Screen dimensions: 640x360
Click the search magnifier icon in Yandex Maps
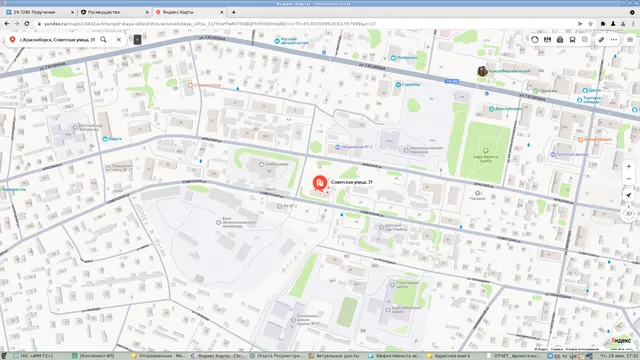pyautogui.click(x=103, y=40)
